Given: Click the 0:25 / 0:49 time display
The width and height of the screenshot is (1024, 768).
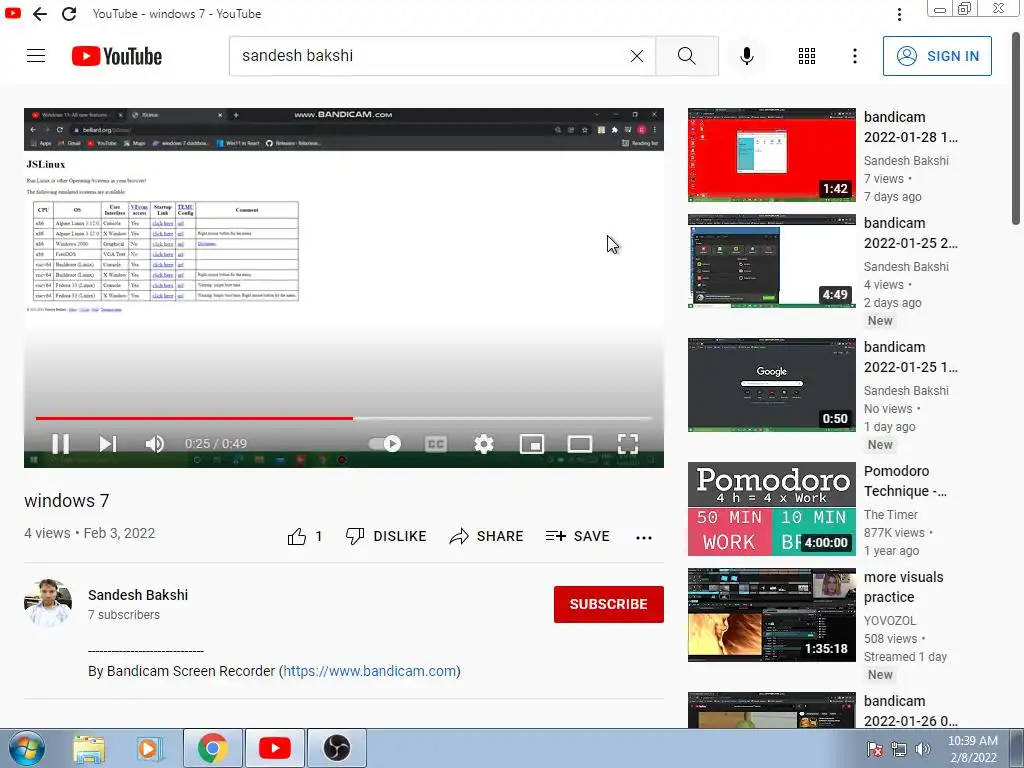Looking at the screenshot, I should [x=216, y=444].
